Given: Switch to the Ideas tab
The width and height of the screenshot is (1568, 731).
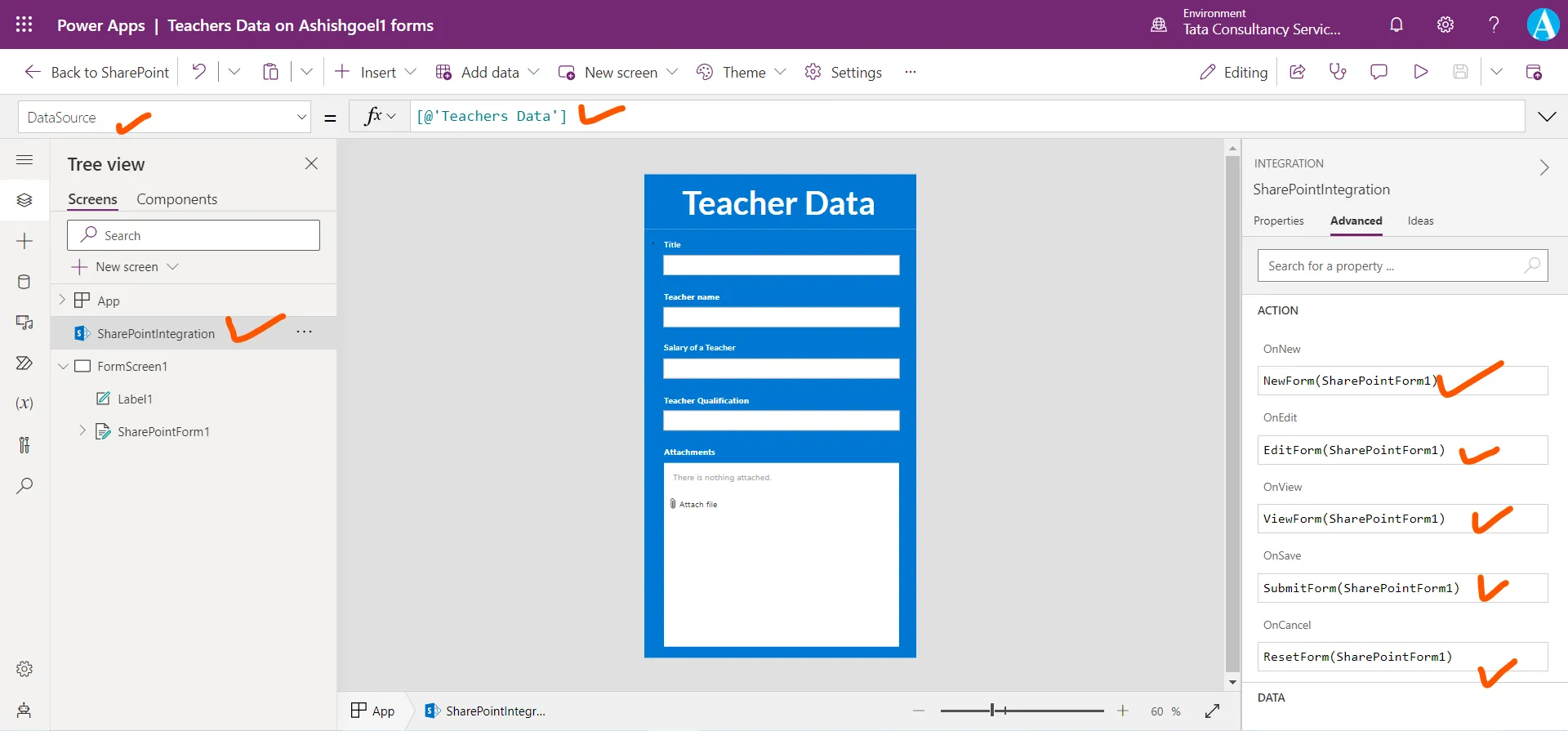Looking at the screenshot, I should tap(1420, 221).
